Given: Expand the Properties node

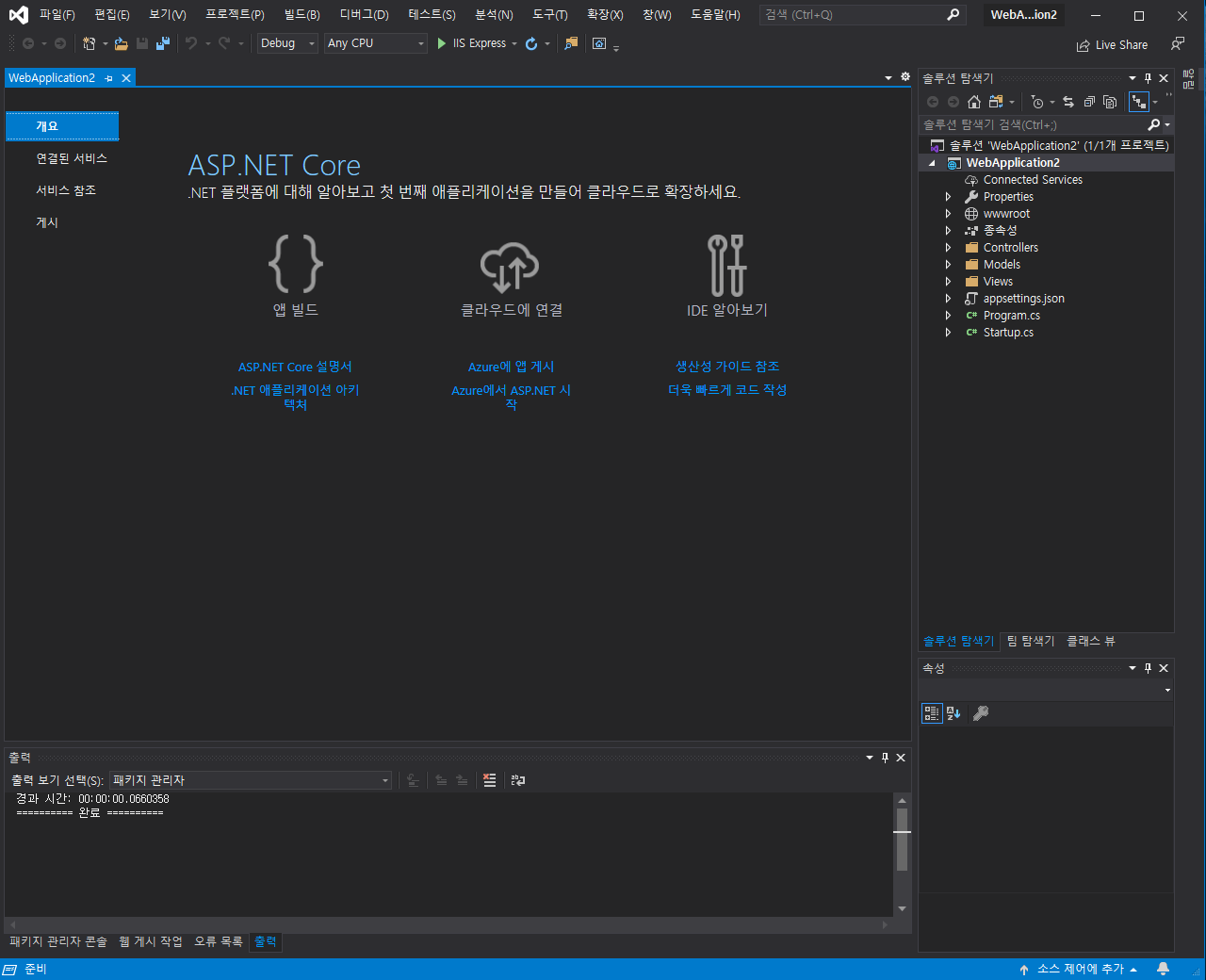Looking at the screenshot, I should click(x=948, y=197).
